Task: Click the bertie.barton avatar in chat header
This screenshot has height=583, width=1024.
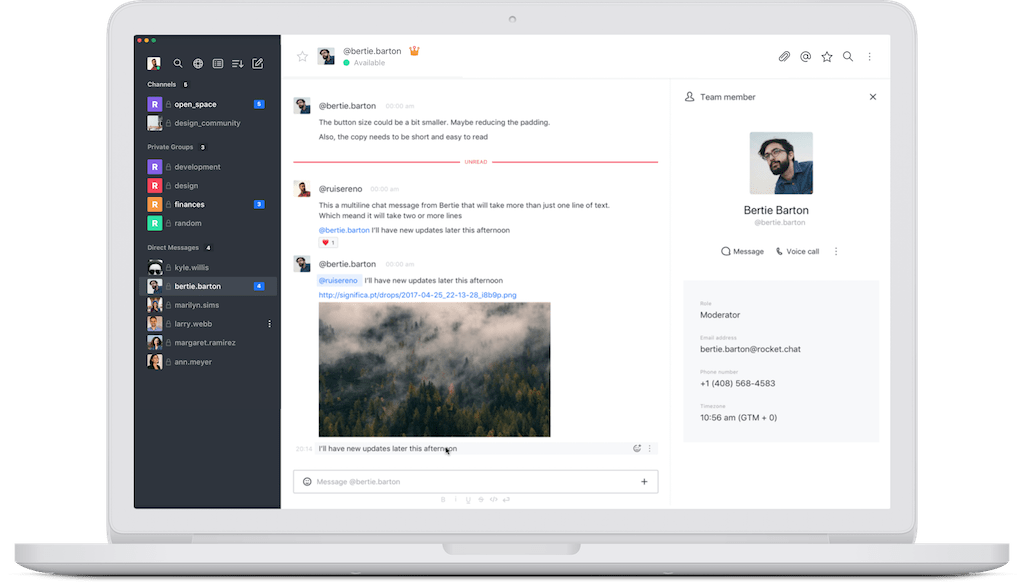Action: [326, 56]
